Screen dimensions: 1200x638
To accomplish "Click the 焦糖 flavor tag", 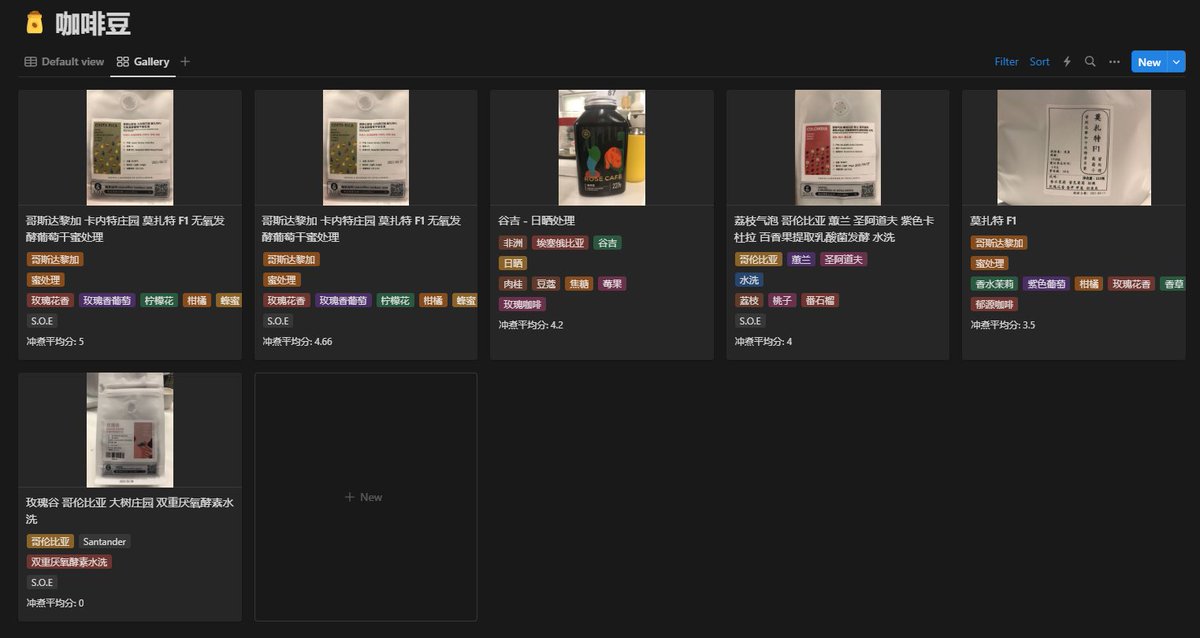I will pyautogui.click(x=578, y=284).
